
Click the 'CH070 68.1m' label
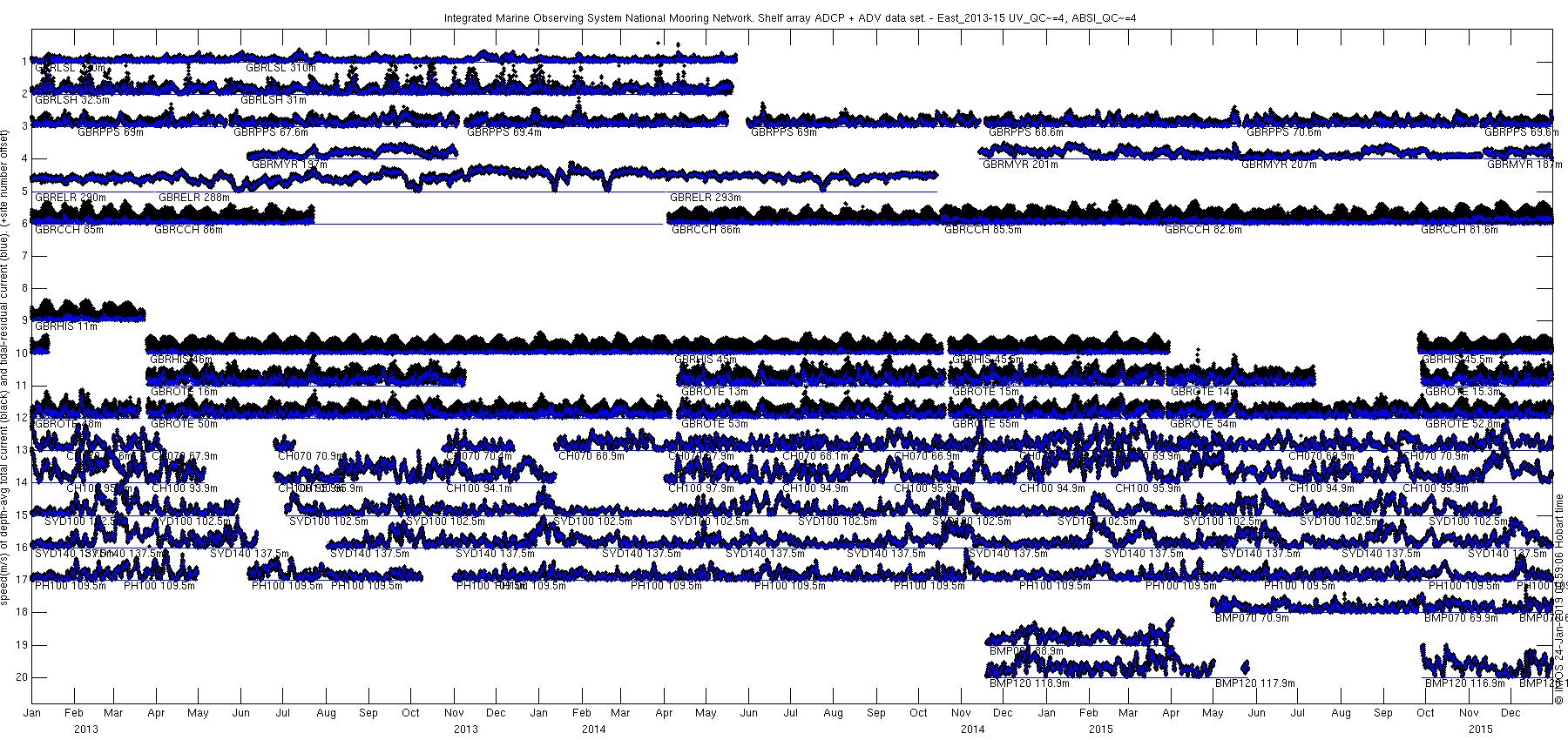tap(815, 456)
